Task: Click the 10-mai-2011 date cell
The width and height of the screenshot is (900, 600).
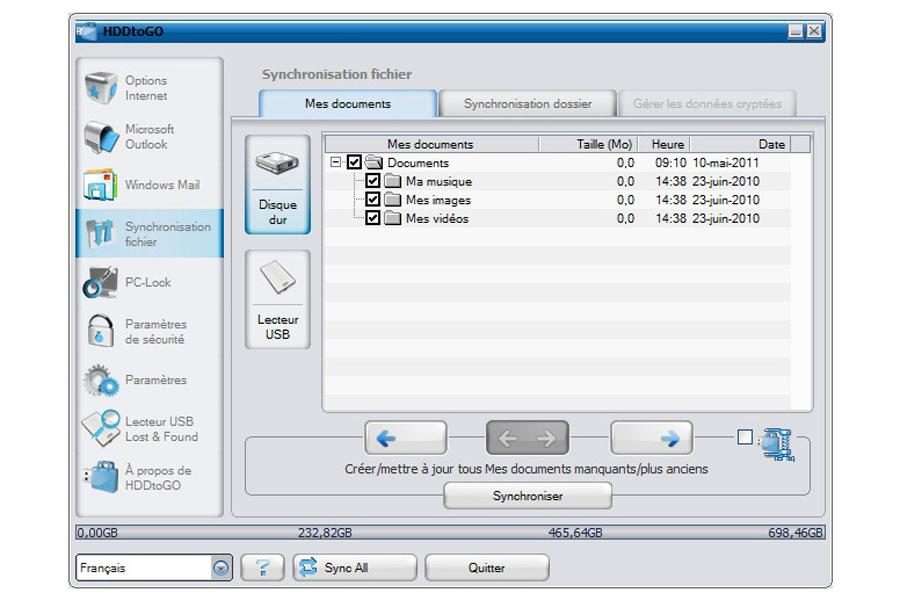Action: pos(726,162)
